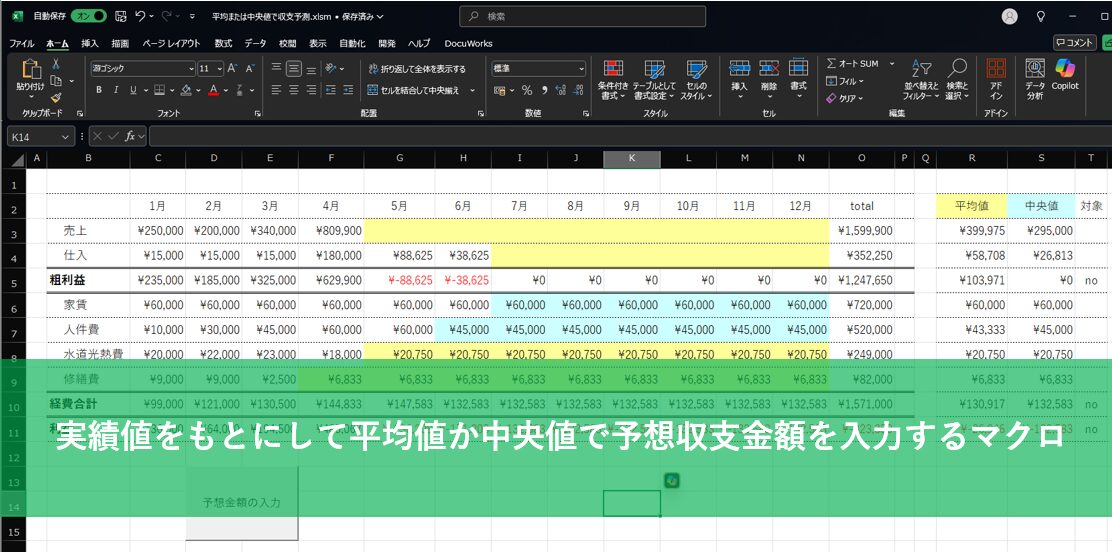
Task: Toggle italic formatting with the I button
Action: (116, 90)
